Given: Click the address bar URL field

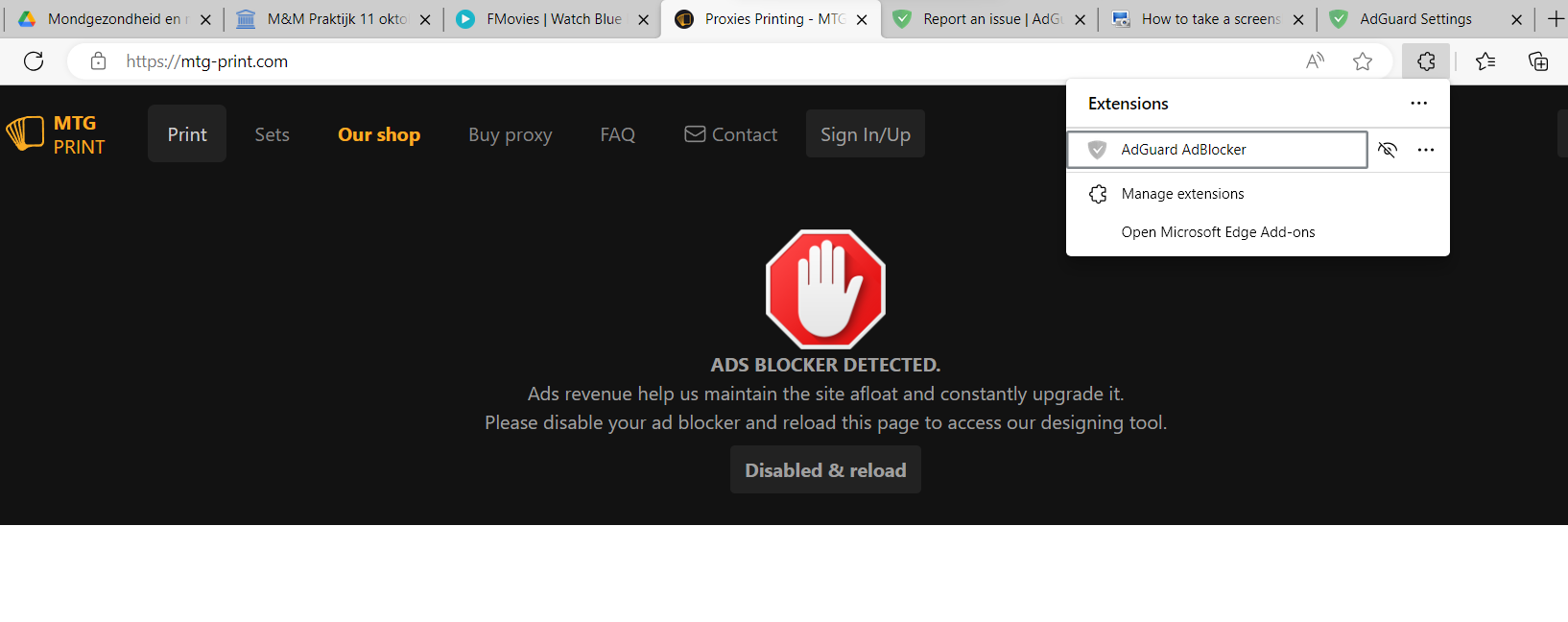Looking at the screenshot, I should [x=672, y=61].
